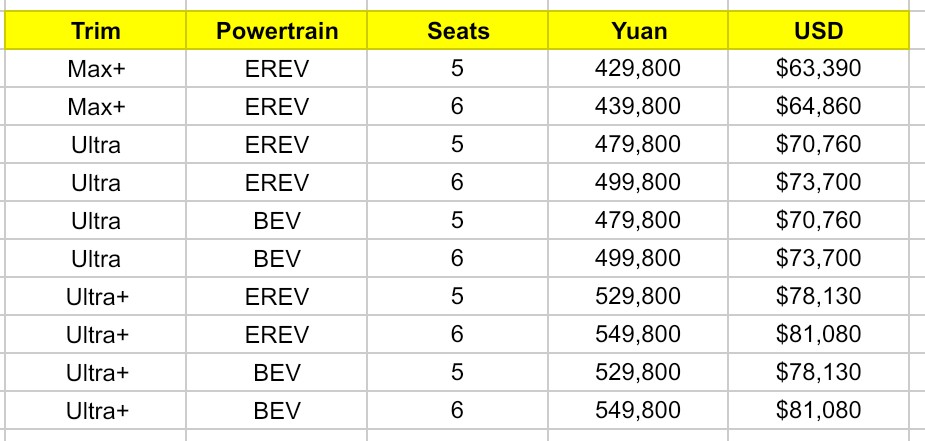Select the Seats header cell
This screenshot has height=441, width=925.
(458, 31)
